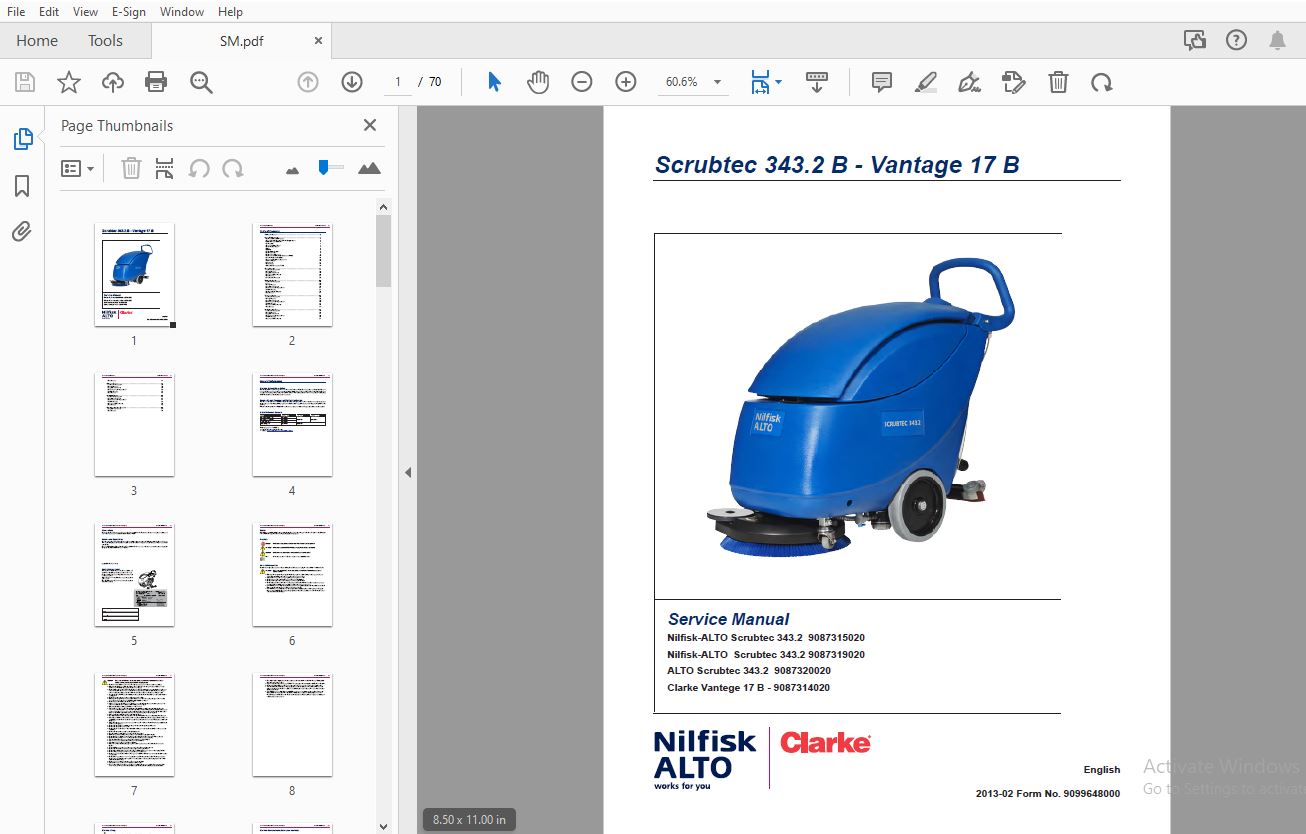1306x834 pixels.
Task: Rotate thumbnails counterclockwise
Action: pyautogui.click(x=199, y=168)
